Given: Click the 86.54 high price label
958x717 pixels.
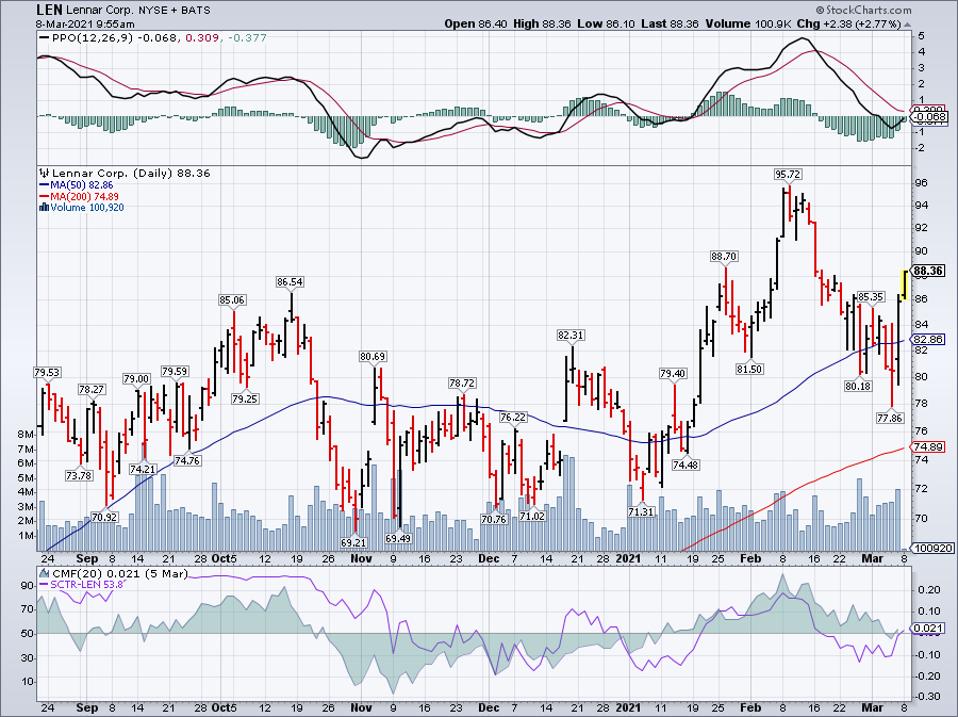Looking at the screenshot, I should 290,282.
